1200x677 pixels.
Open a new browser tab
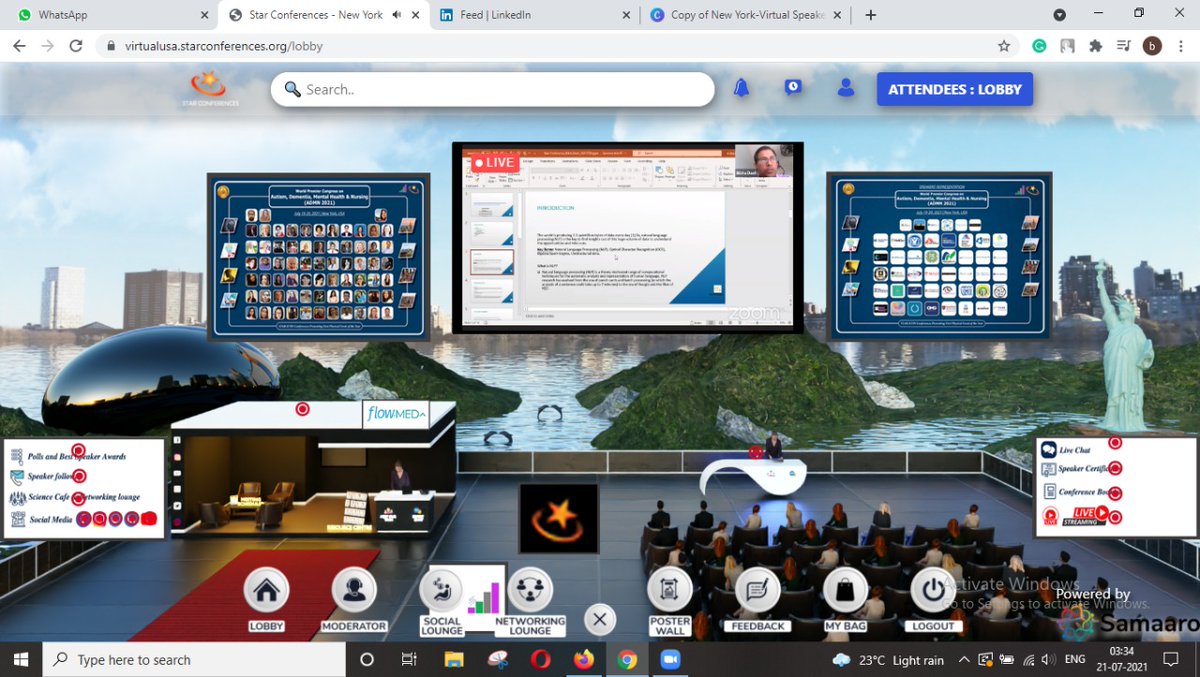(x=870, y=15)
